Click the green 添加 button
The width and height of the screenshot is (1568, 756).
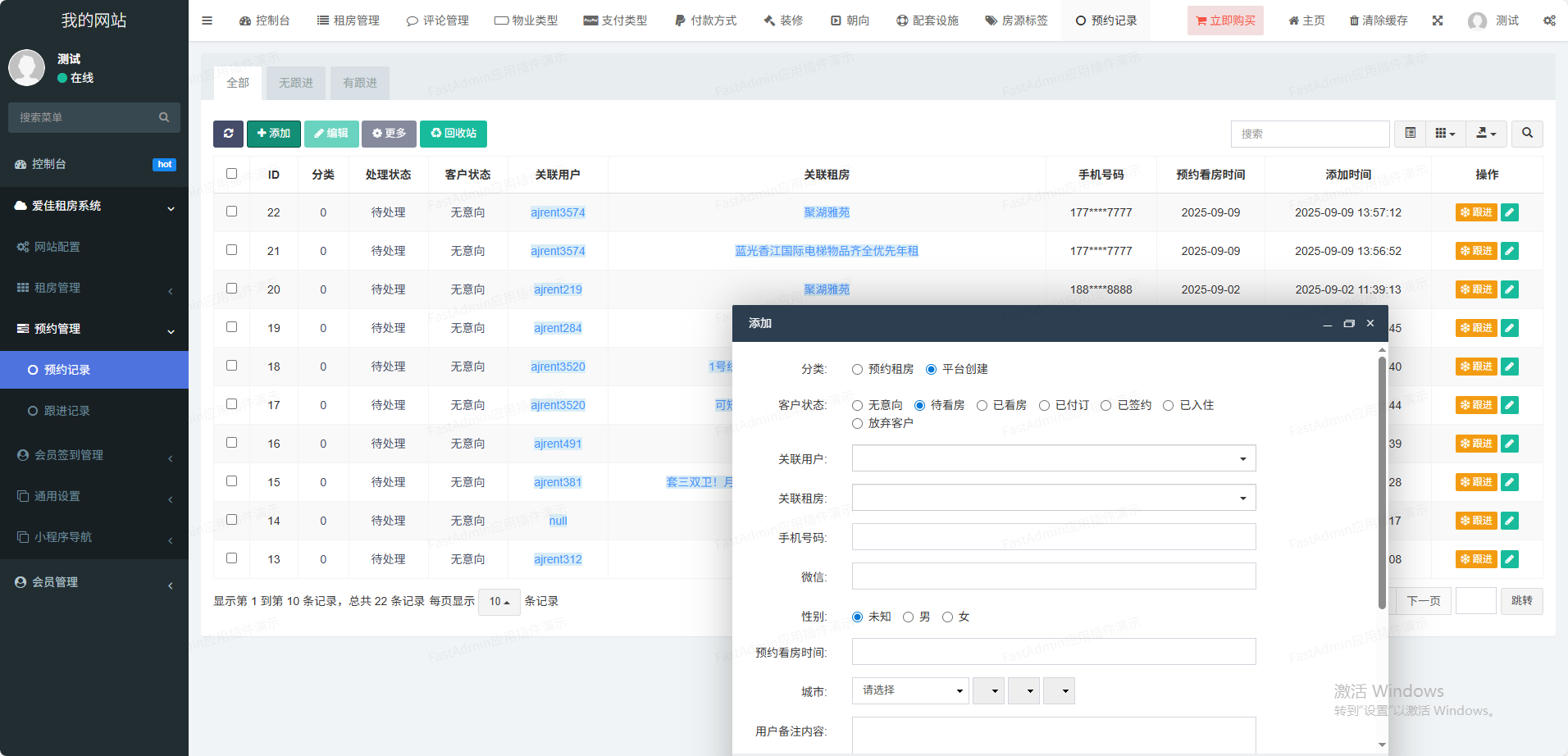tap(273, 134)
